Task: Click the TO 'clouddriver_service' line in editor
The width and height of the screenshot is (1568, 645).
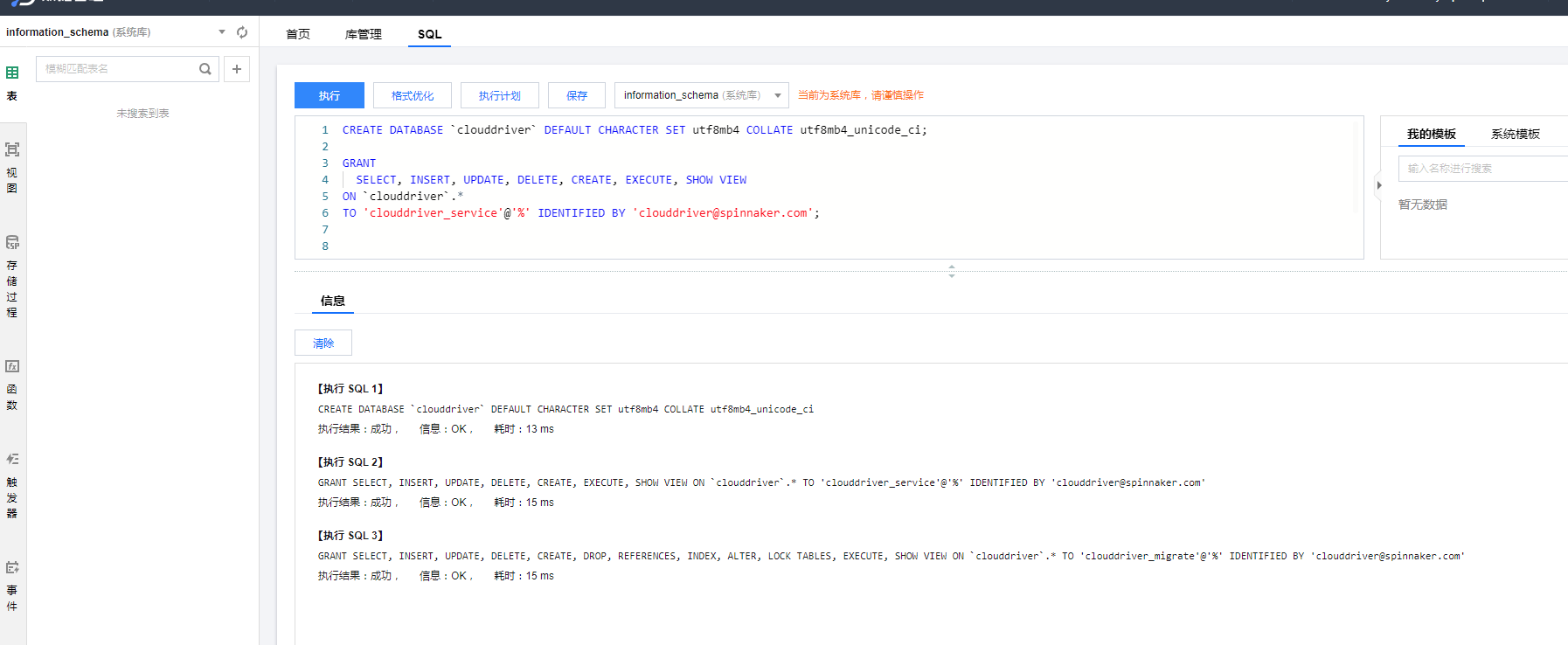Action: point(581,213)
